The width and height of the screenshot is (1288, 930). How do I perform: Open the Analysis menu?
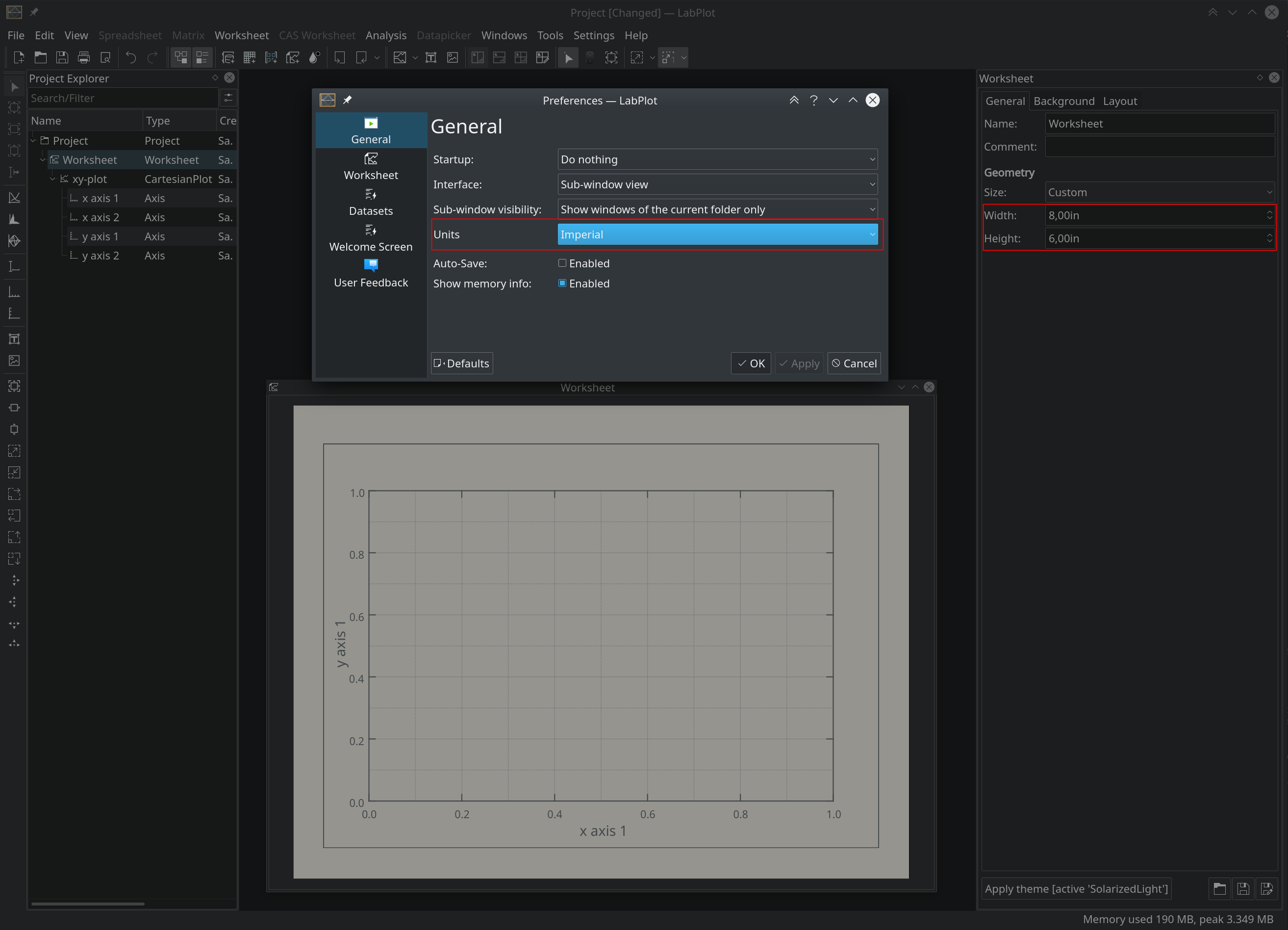click(385, 35)
